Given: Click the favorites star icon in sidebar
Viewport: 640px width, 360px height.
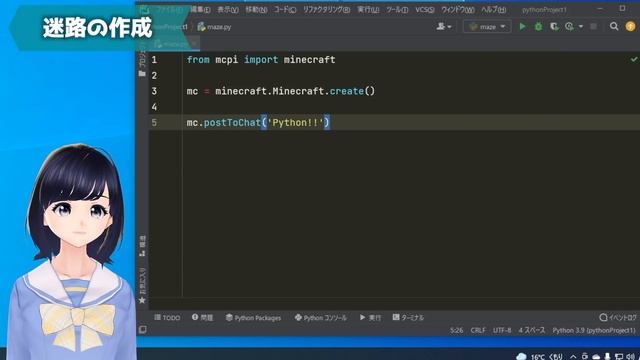Looking at the screenshot, I should (x=142, y=300).
